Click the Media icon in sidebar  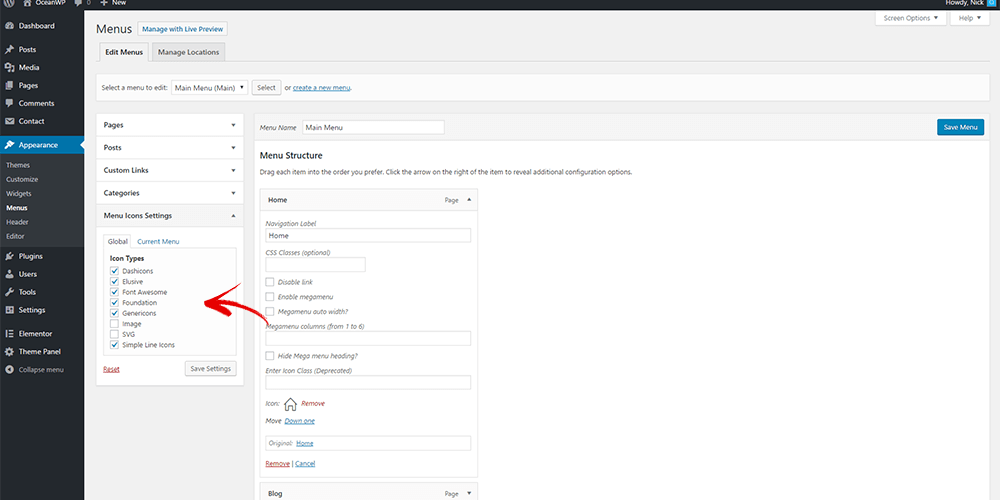tap(9, 67)
